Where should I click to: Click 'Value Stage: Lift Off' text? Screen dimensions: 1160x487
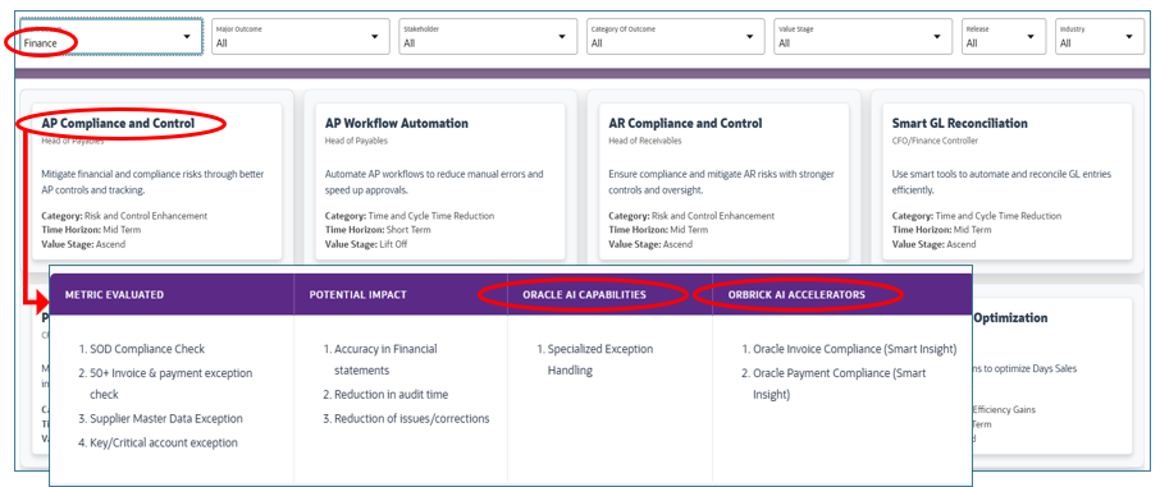(x=366, y=244)
